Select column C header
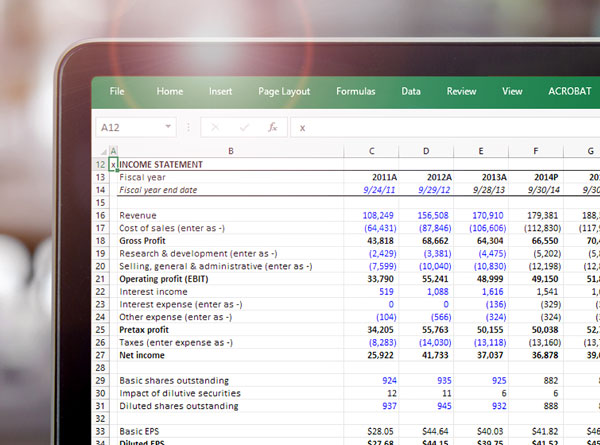 pos(371,151)
